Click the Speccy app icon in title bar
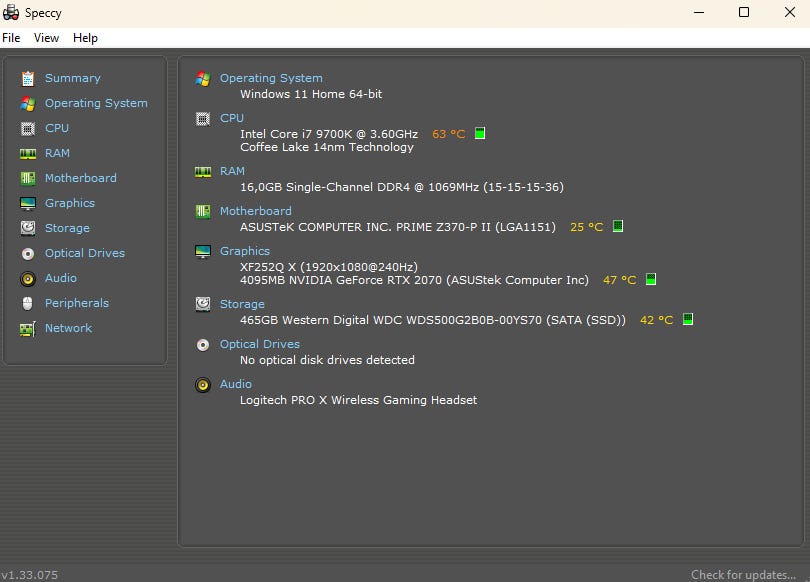 tap(11, 12)
